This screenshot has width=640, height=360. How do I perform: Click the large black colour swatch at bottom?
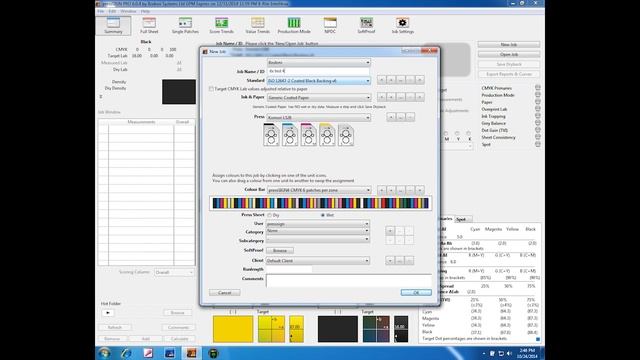pos(338,329)
